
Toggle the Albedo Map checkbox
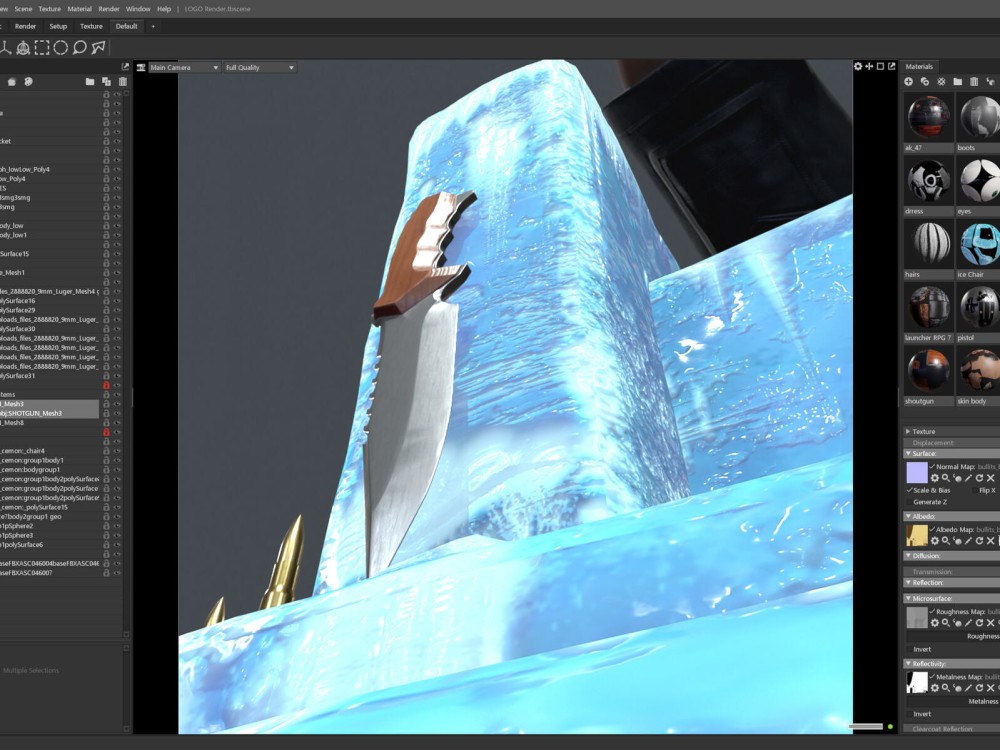(x=932, y=529)
